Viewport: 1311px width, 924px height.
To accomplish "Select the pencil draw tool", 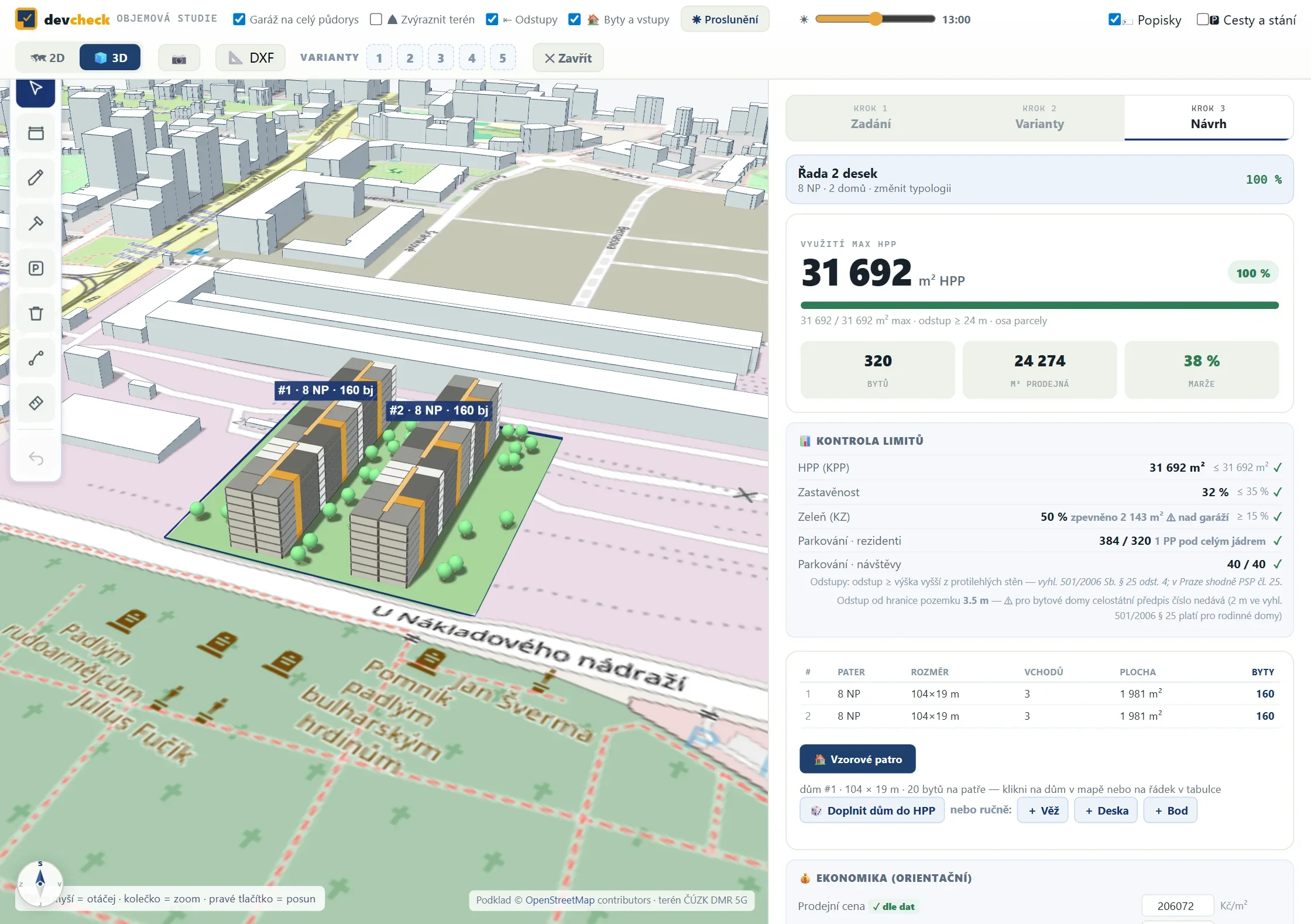I will 36,178.
